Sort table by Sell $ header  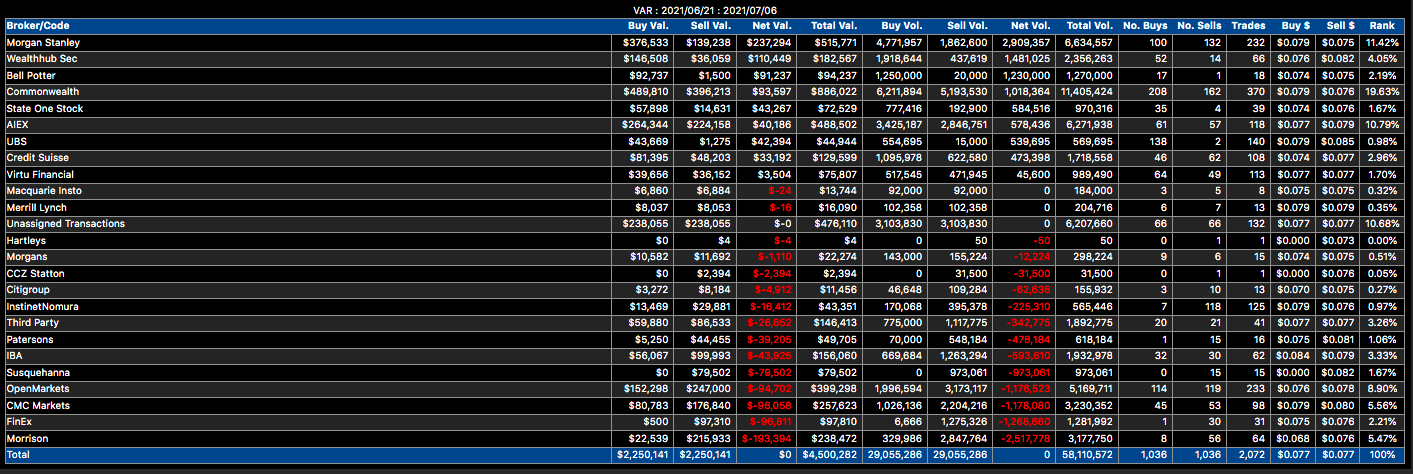coord(1338,26)
